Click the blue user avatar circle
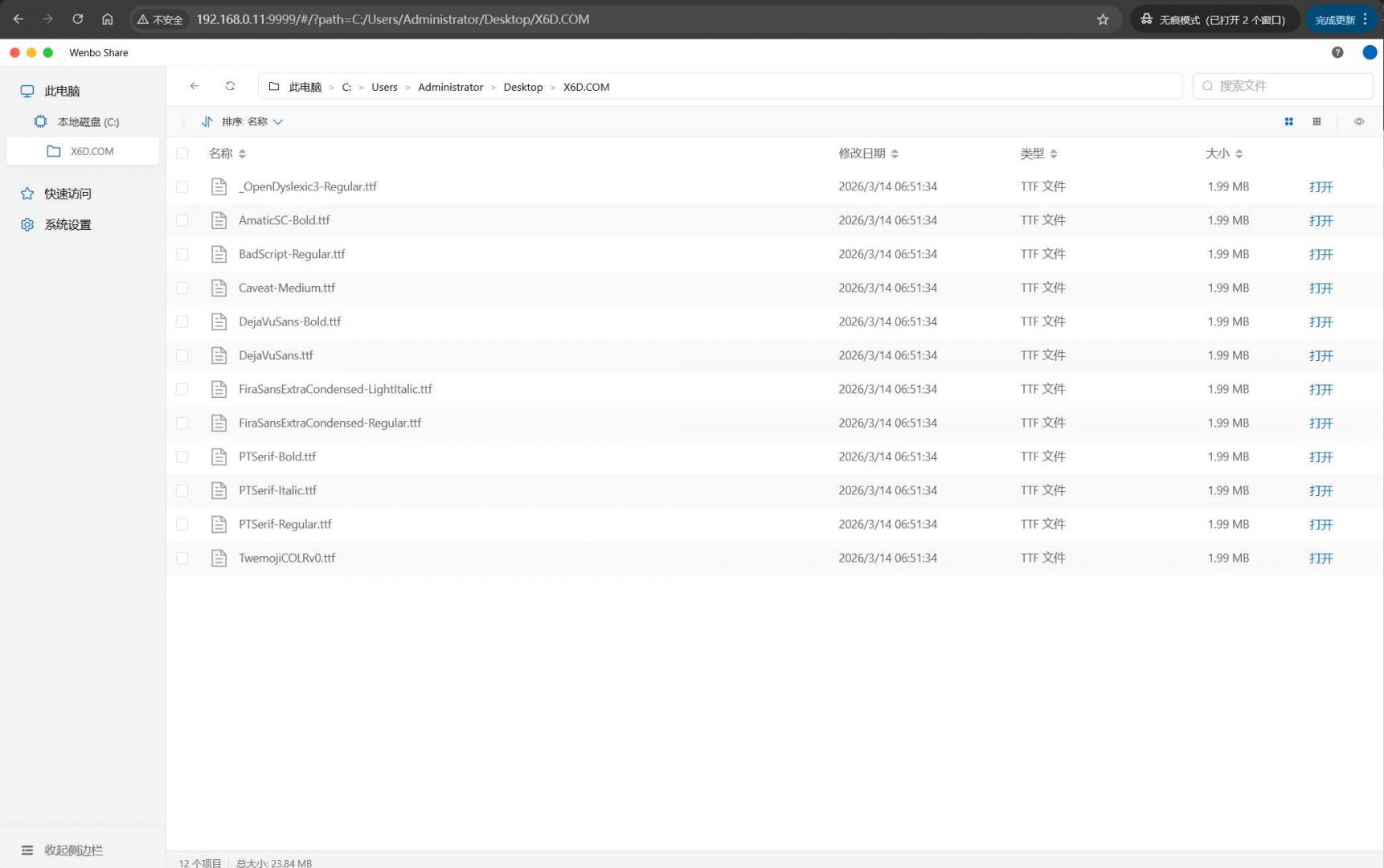The image size is (1384, 868). pos(1370,52)
